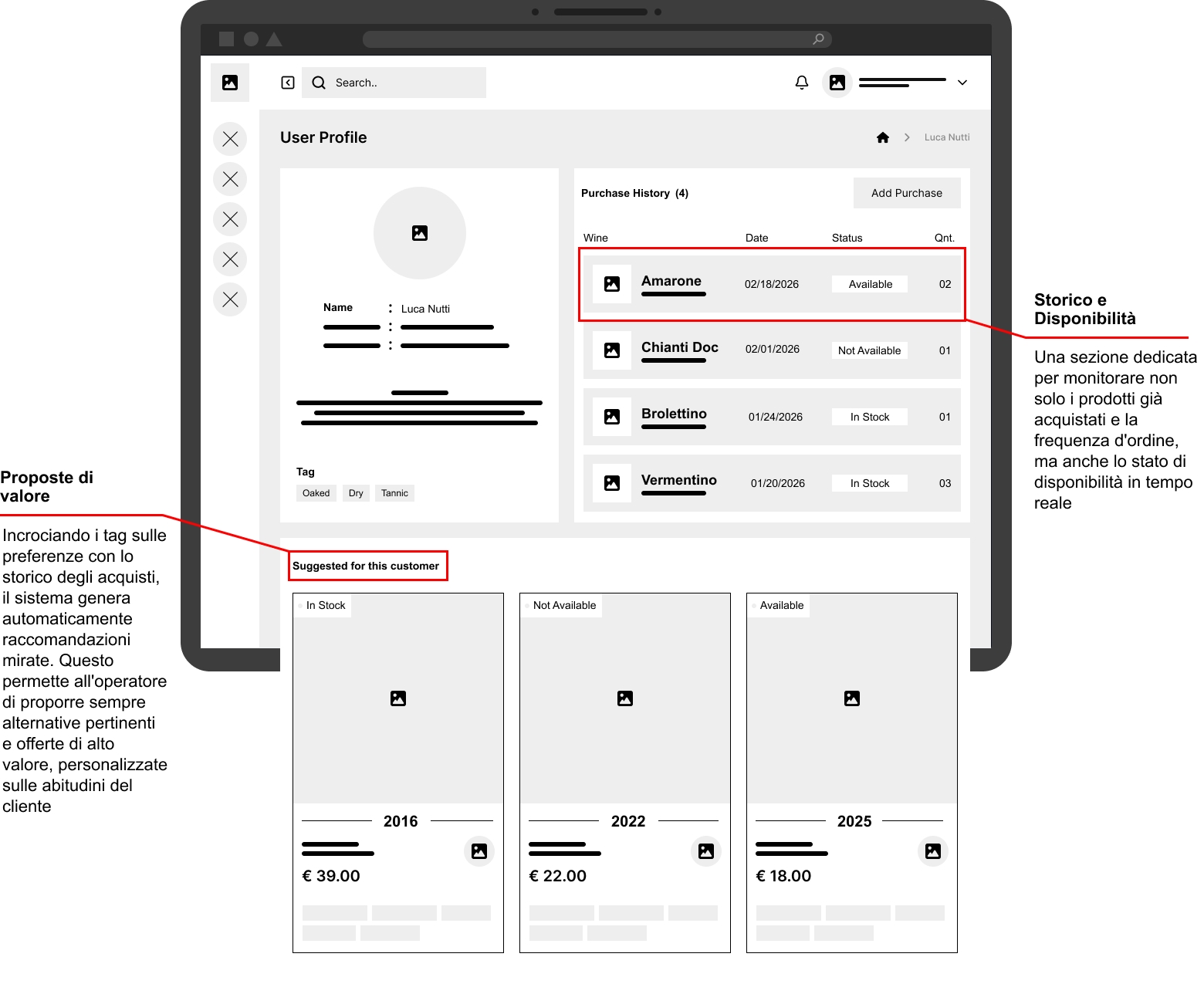Click the profile picture placeholder
The image size is (1204, 984).
(x=420, y=233)
